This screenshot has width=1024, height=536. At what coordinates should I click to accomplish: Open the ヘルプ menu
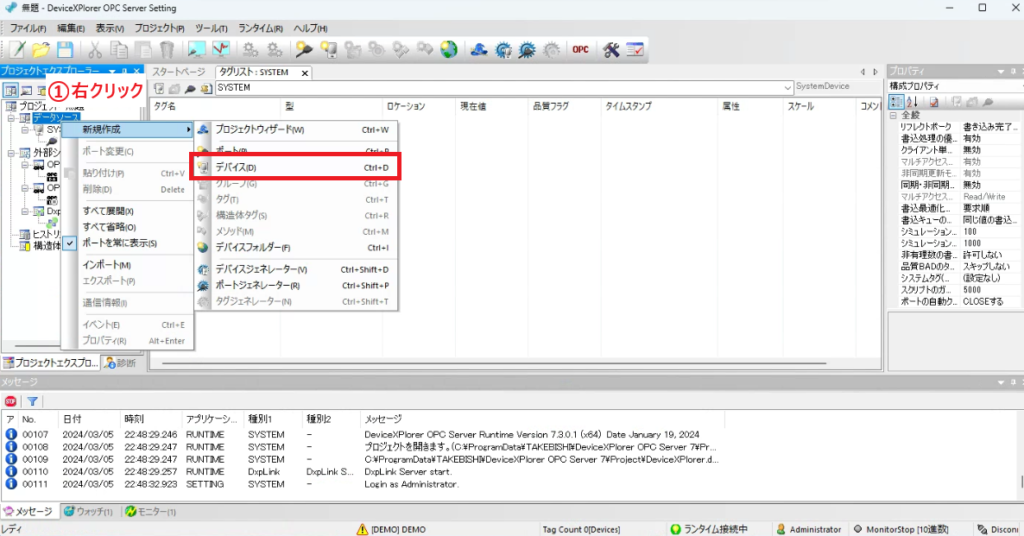310,29
